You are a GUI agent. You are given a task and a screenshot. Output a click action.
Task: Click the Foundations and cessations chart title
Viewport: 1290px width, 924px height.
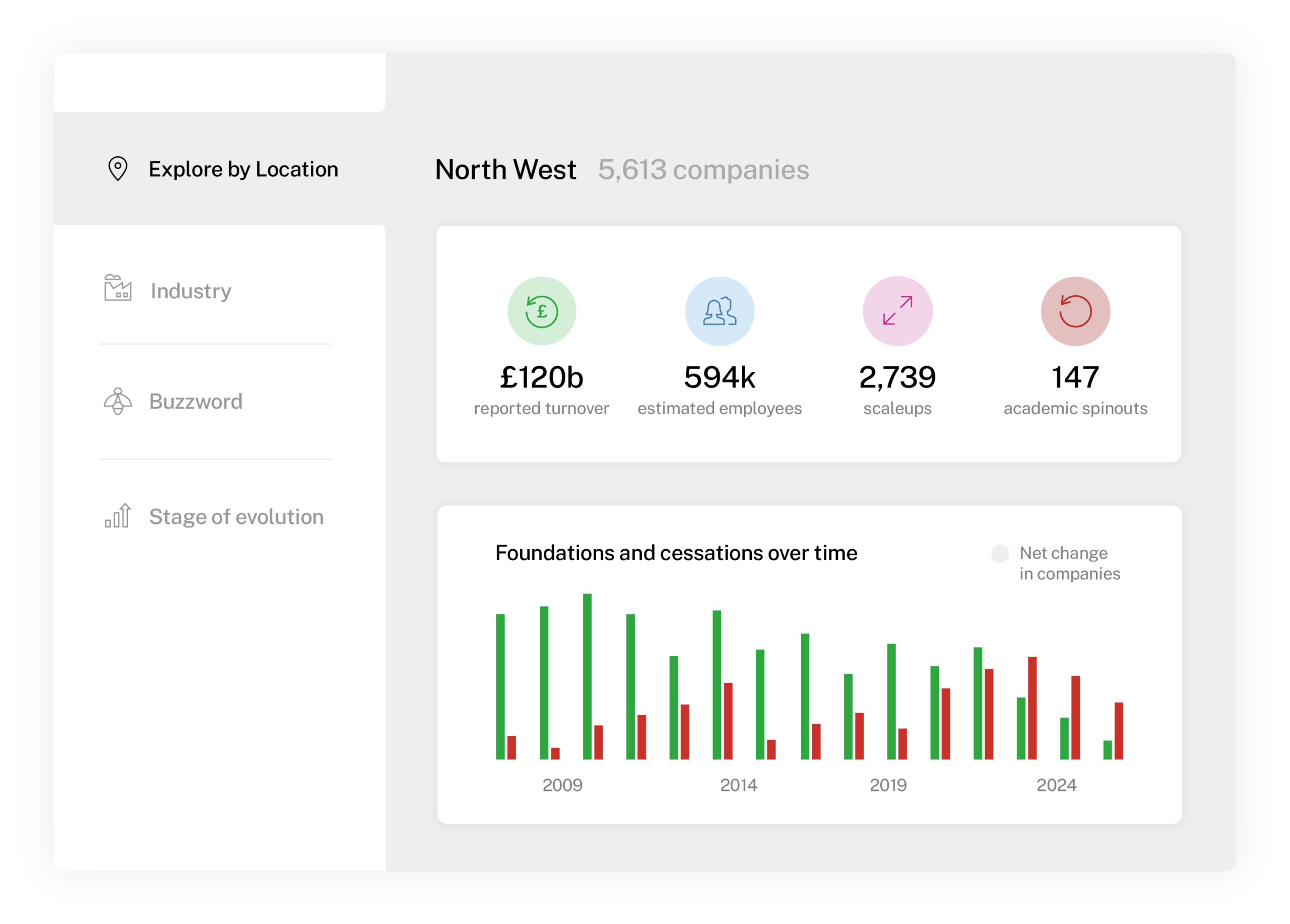[x=676, y=553]
